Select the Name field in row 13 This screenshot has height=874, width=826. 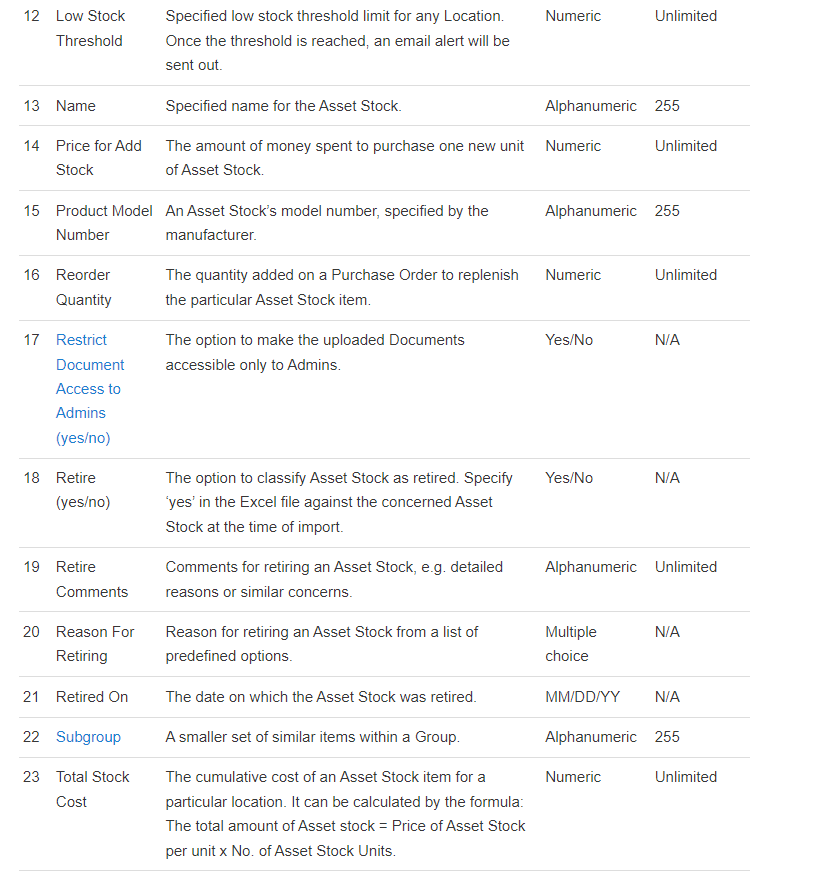pos(76,106)
